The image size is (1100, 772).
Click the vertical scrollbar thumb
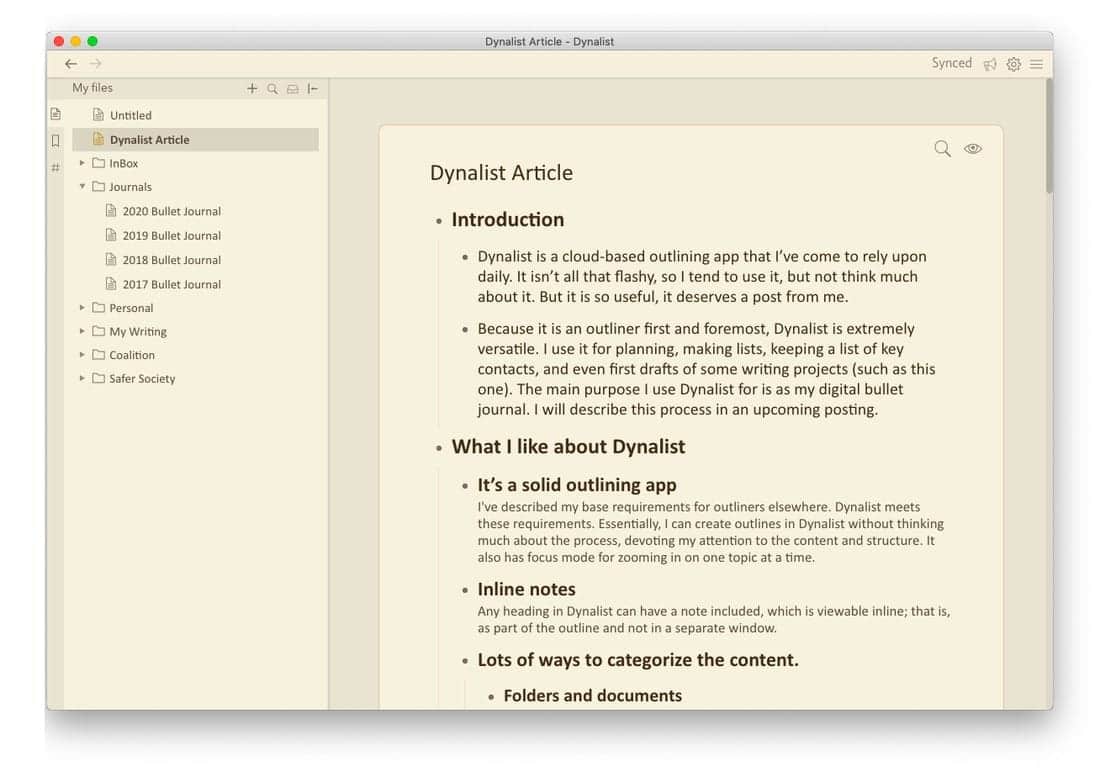tap(1048, 135)
